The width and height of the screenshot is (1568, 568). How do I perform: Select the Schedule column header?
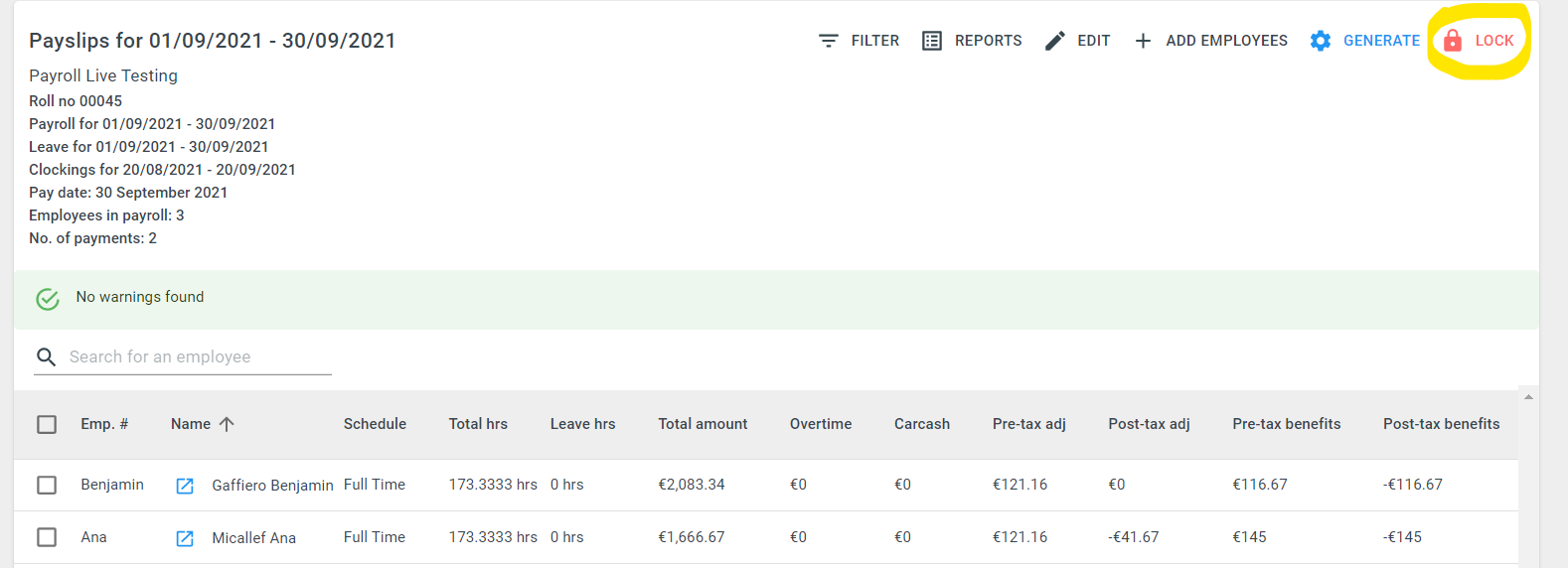pyautogui.click(x=375, y=424)
